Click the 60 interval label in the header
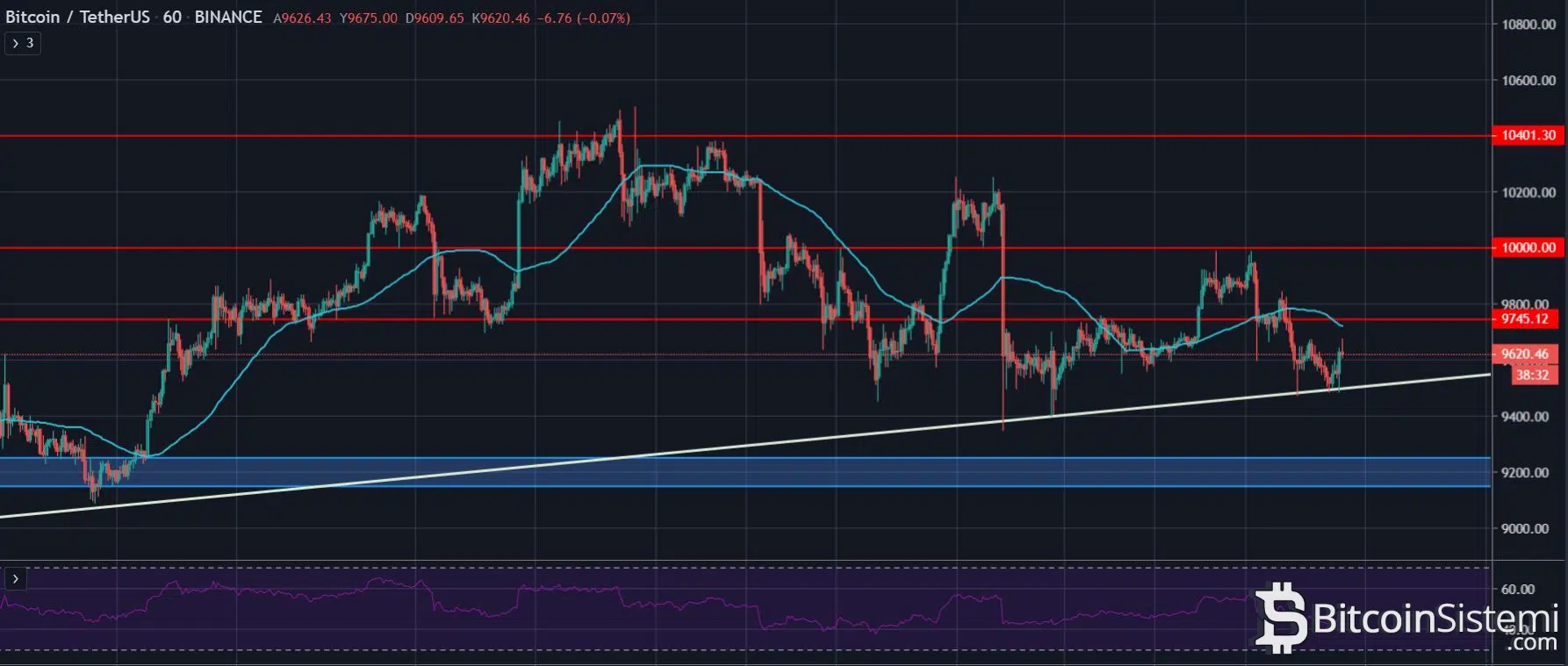This screenshot has width=1568, height=666. [172, 18]
